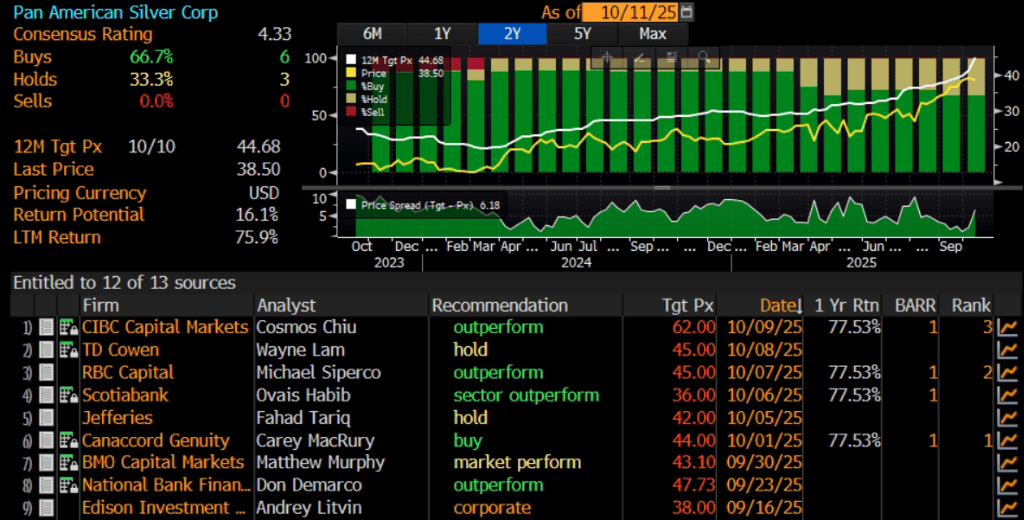Open the trend chart icon for CIBC Capital Markets

pyautogui.click(x=1008, y=327)
